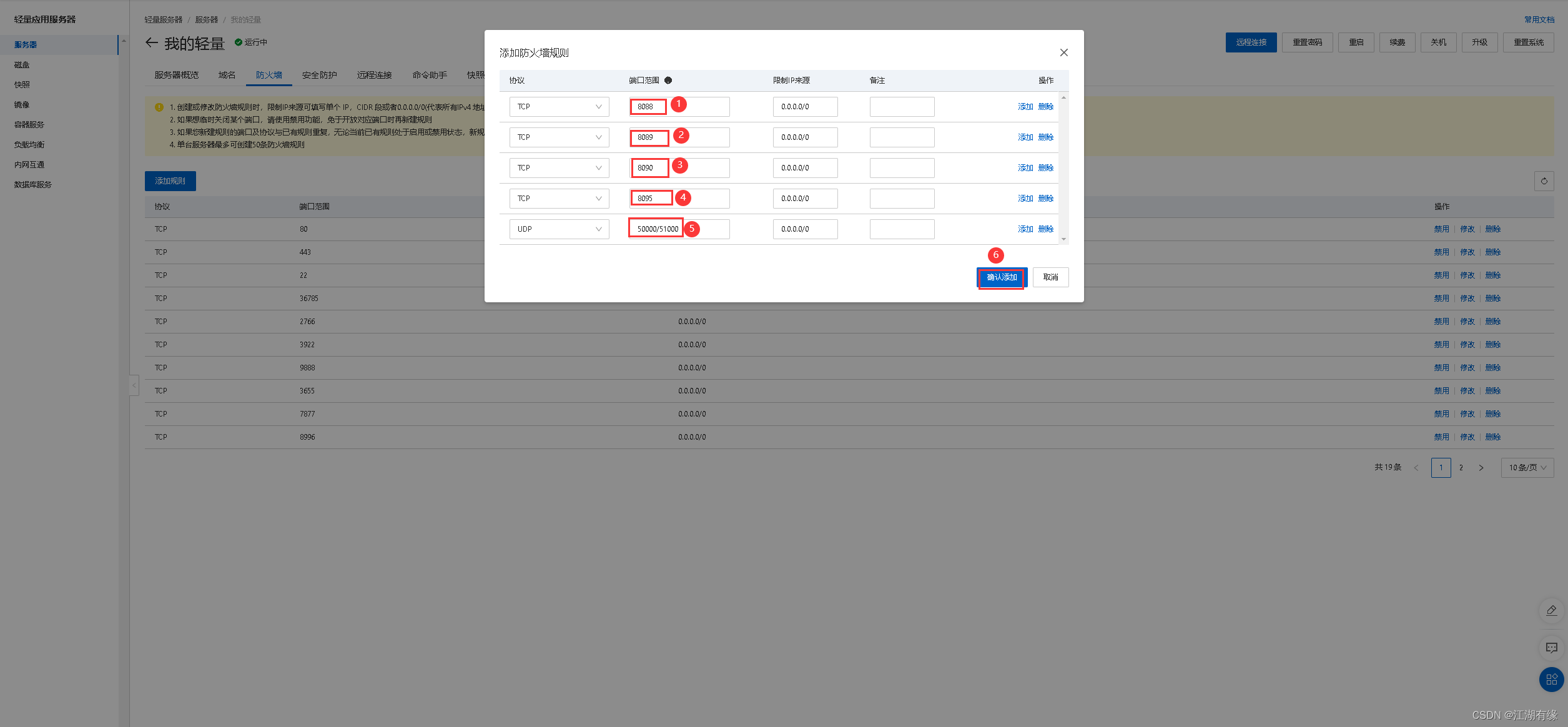Image resolution: width=1568 pixels, height=727 pixels.
Task: Open the edit pencil floating icon
Action: coord(1551,611)
